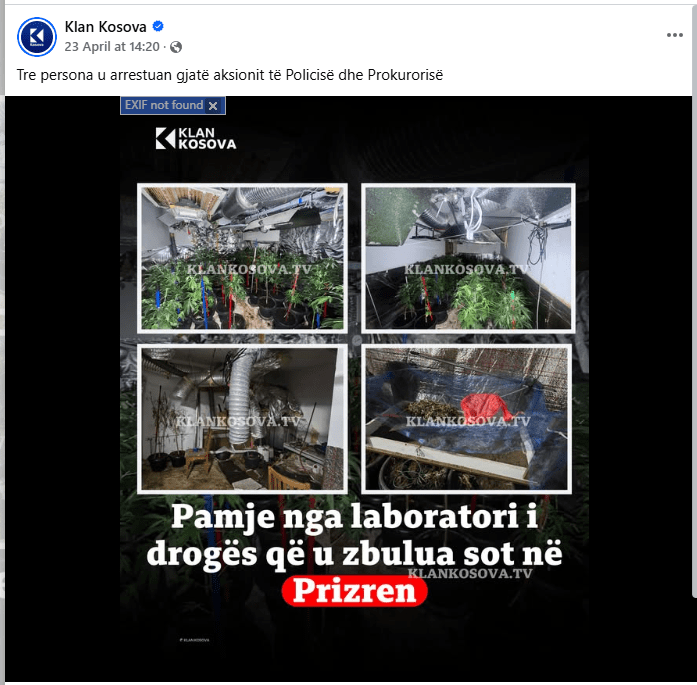Click the Klan Kosova page name
697x685 pixels.
click(105, 27)
